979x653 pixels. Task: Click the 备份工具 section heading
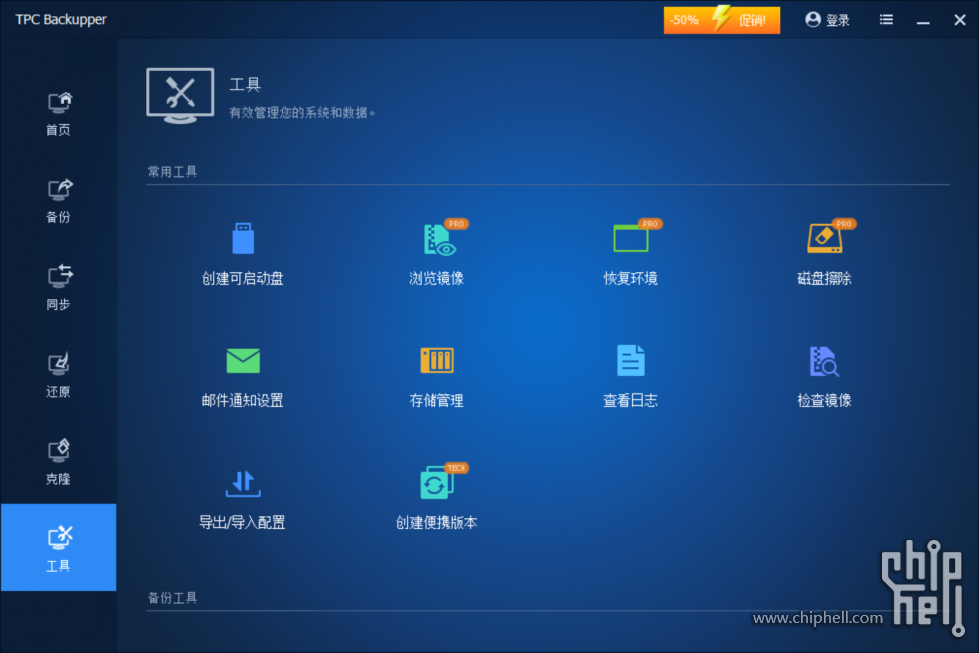pos(172,598)
